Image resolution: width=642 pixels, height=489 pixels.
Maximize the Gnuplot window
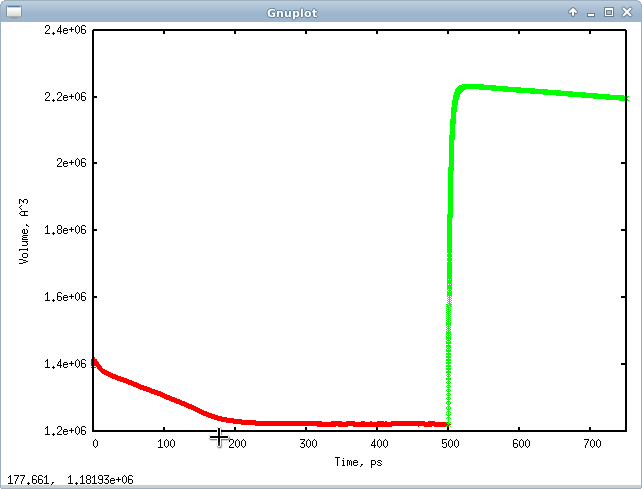tap(609, 12)
